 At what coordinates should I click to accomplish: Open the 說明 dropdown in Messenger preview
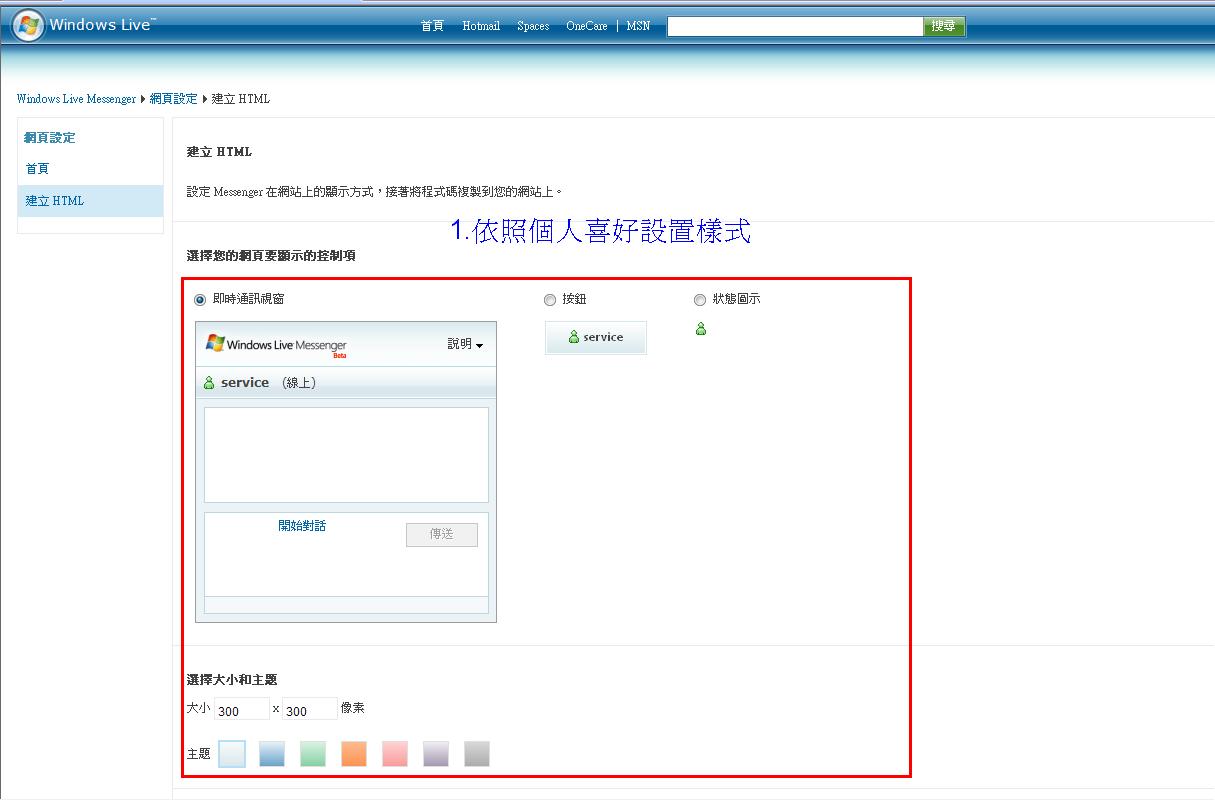[x=465, y=344]
